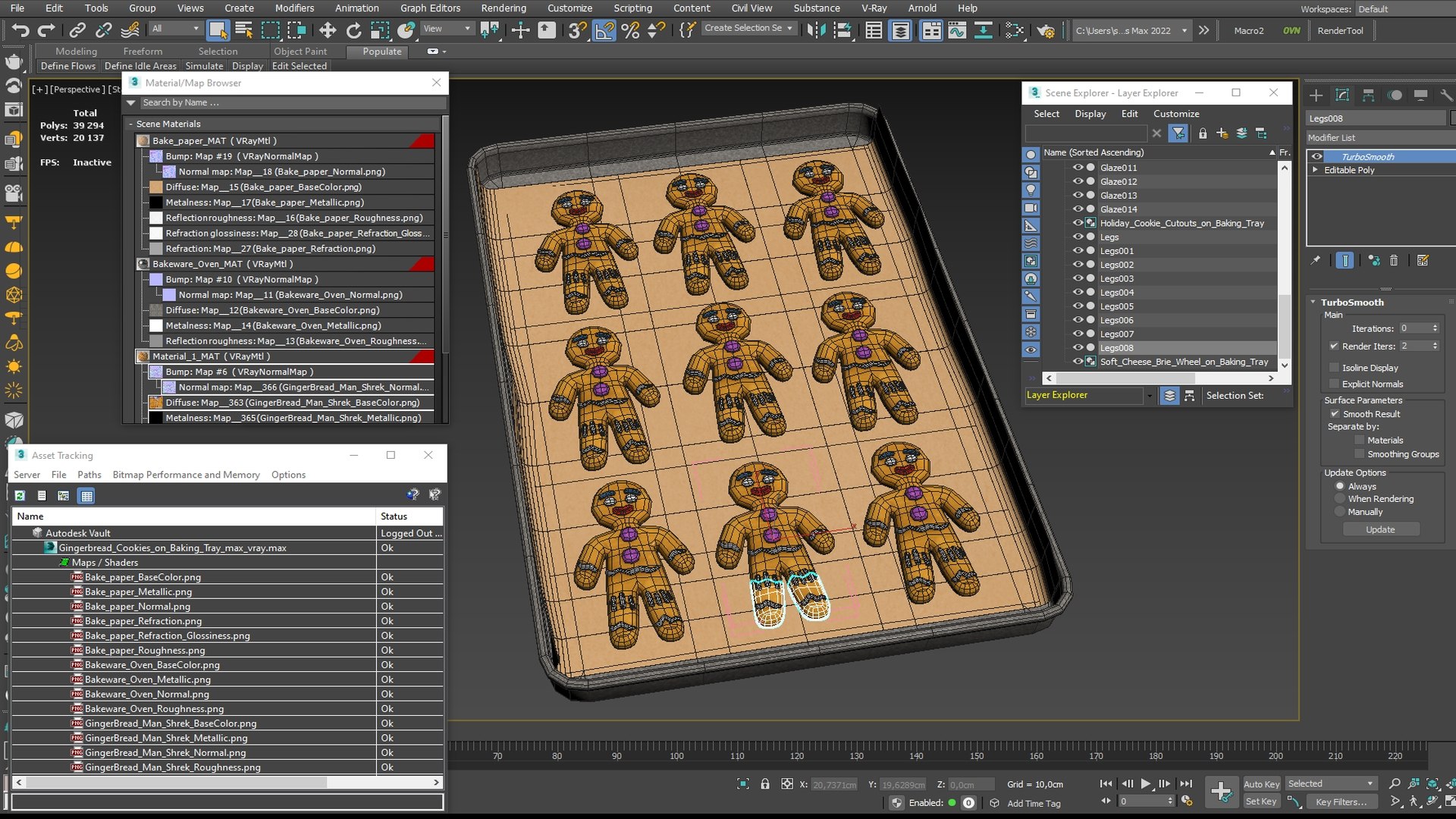Hide Glaze011 with its eye icon
The height and width of the screenshot is (819, 1456).
tap(1077, 168)
